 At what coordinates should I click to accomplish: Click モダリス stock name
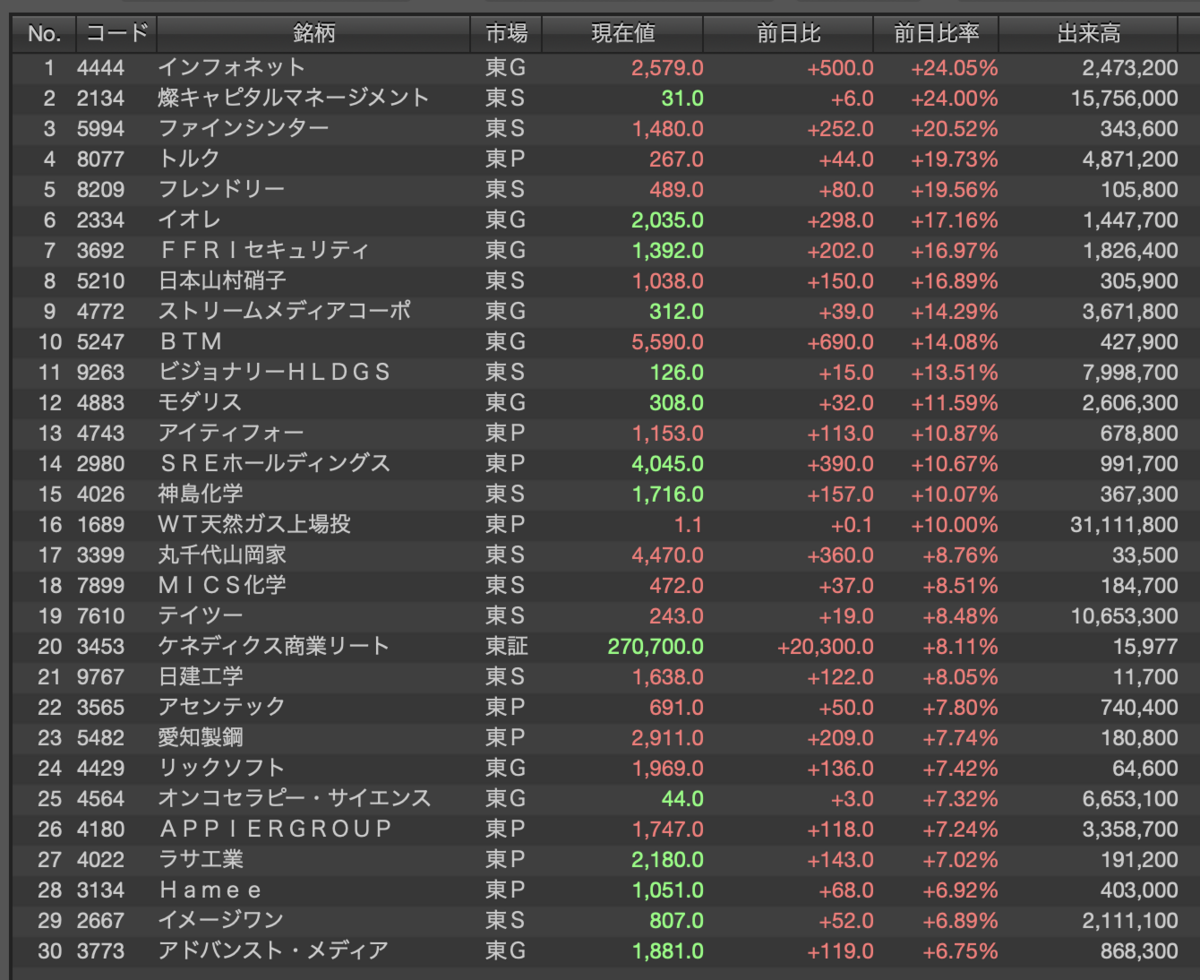pyautogui.click(x=200, y=403)
